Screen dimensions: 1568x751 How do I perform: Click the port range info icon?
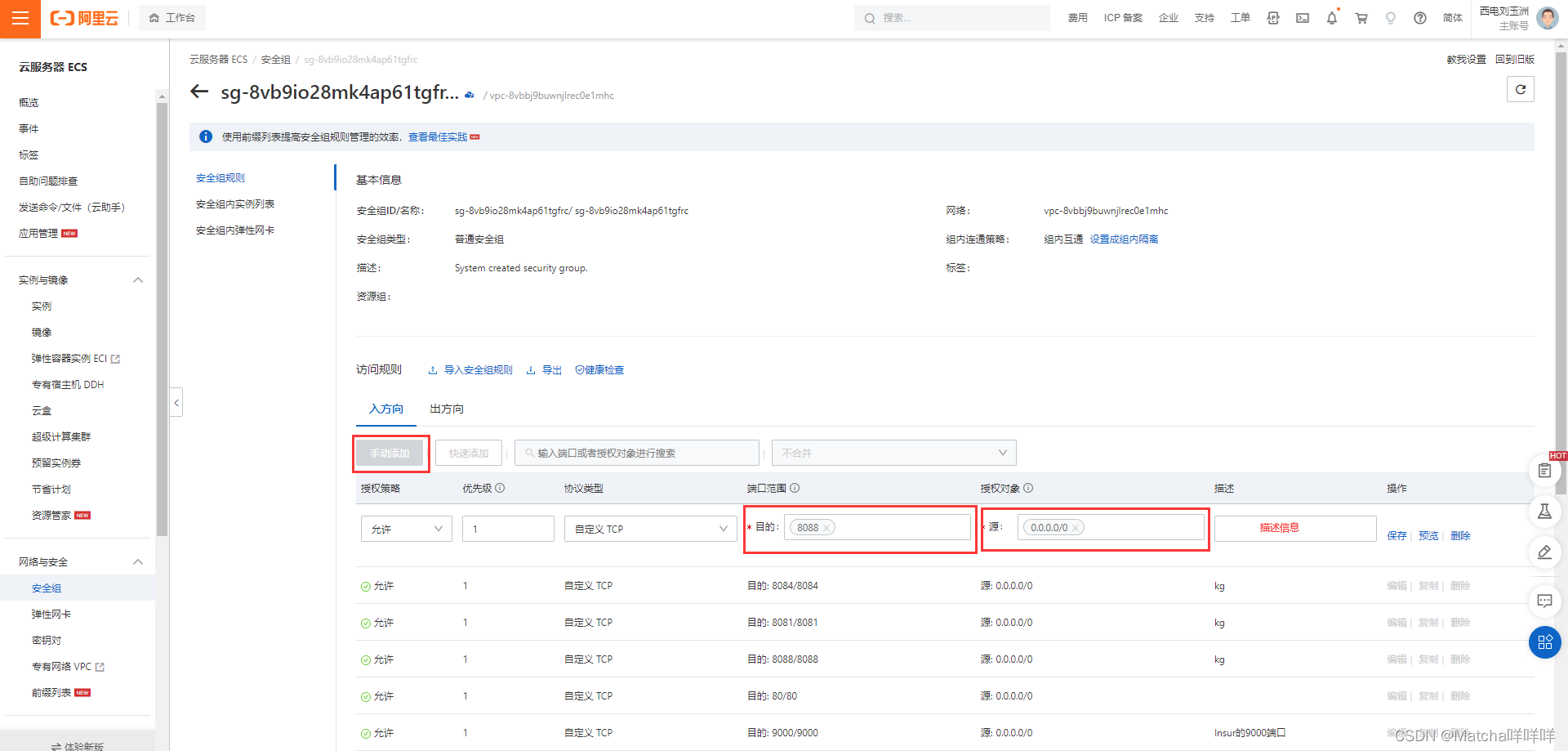click(795, 488)
